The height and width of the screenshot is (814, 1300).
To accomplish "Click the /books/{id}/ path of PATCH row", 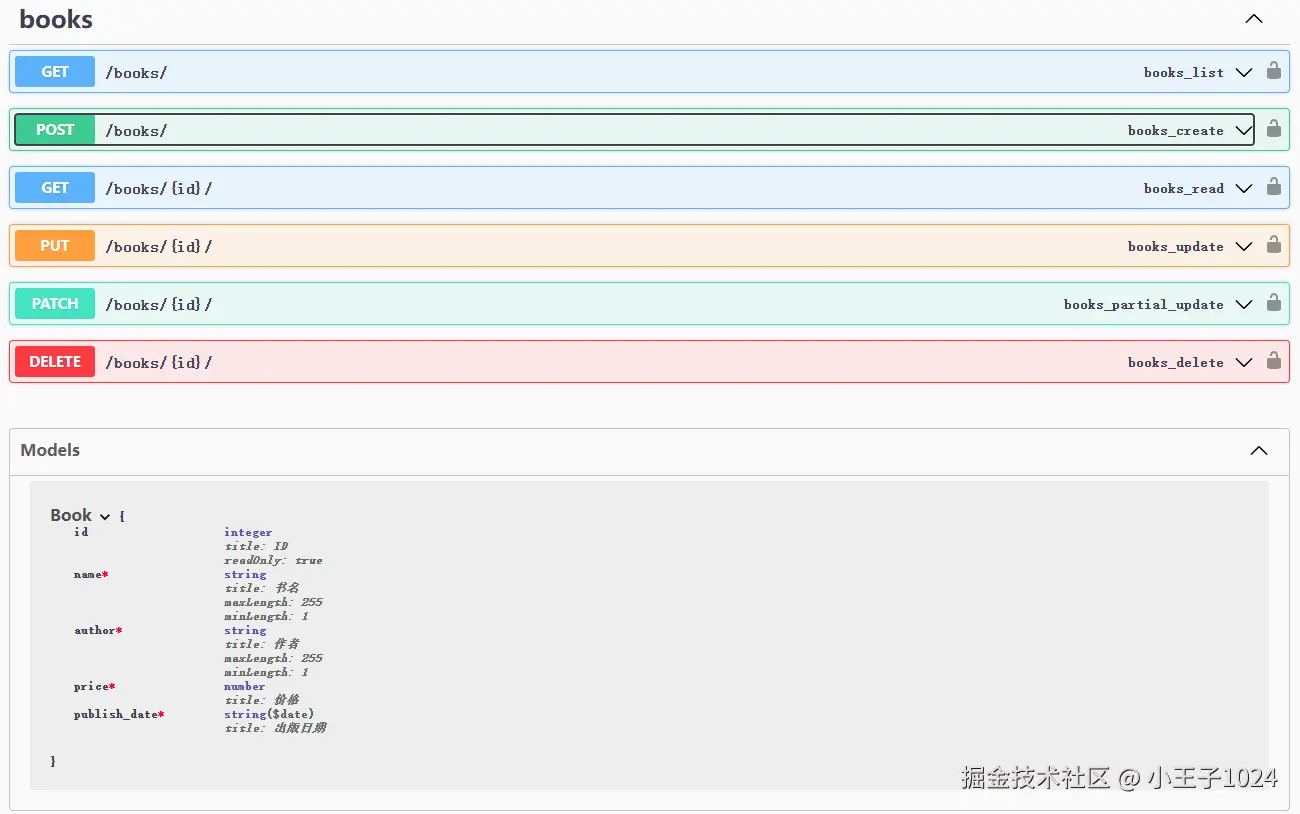I will click(x=159, y=305).
